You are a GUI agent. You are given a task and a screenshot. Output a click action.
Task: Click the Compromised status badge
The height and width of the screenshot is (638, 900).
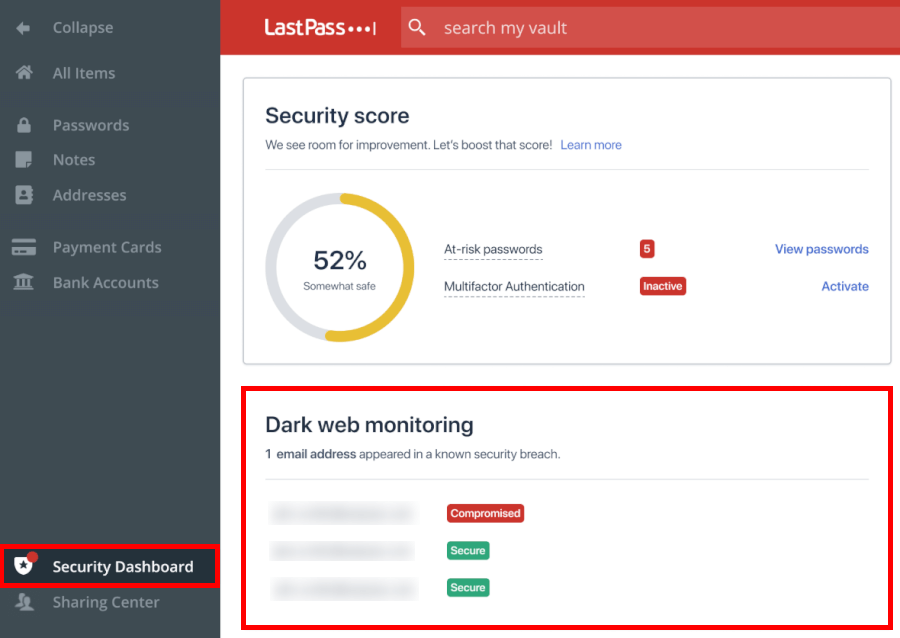click(x=485, y=513)
